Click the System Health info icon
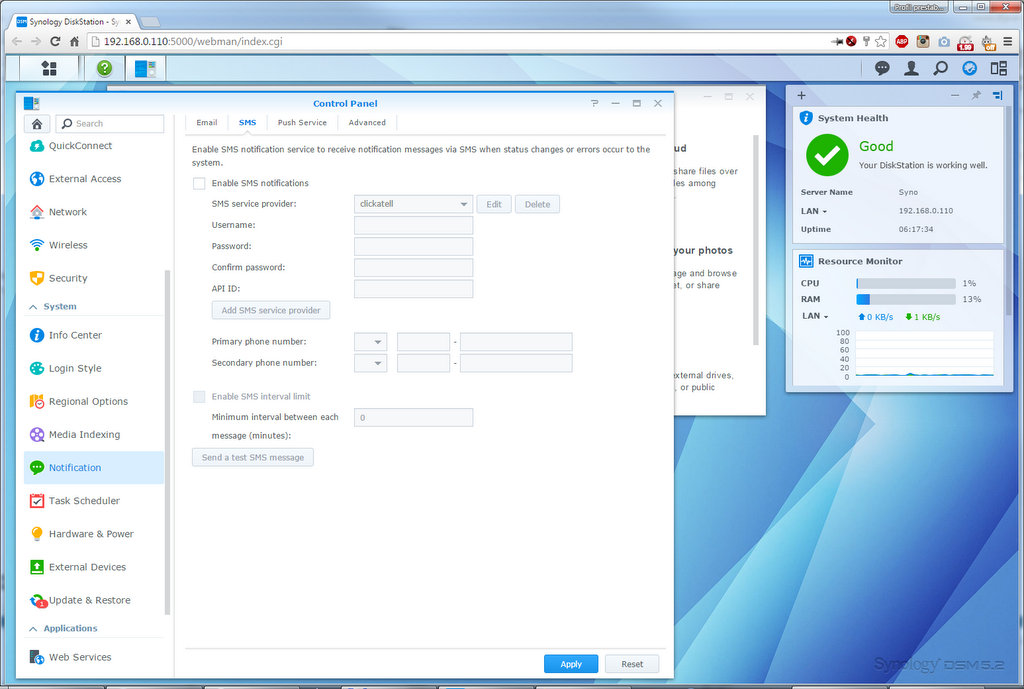 pos(806,118)
